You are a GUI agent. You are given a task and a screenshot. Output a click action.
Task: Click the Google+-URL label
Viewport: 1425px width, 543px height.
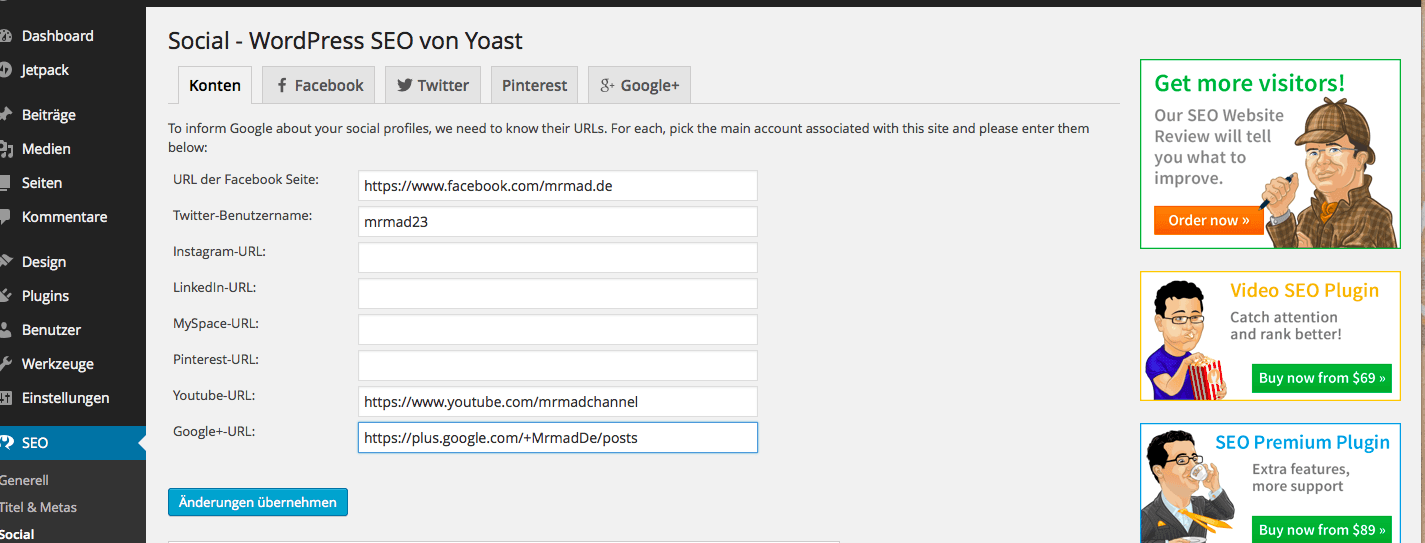click(x=214, y=431)
